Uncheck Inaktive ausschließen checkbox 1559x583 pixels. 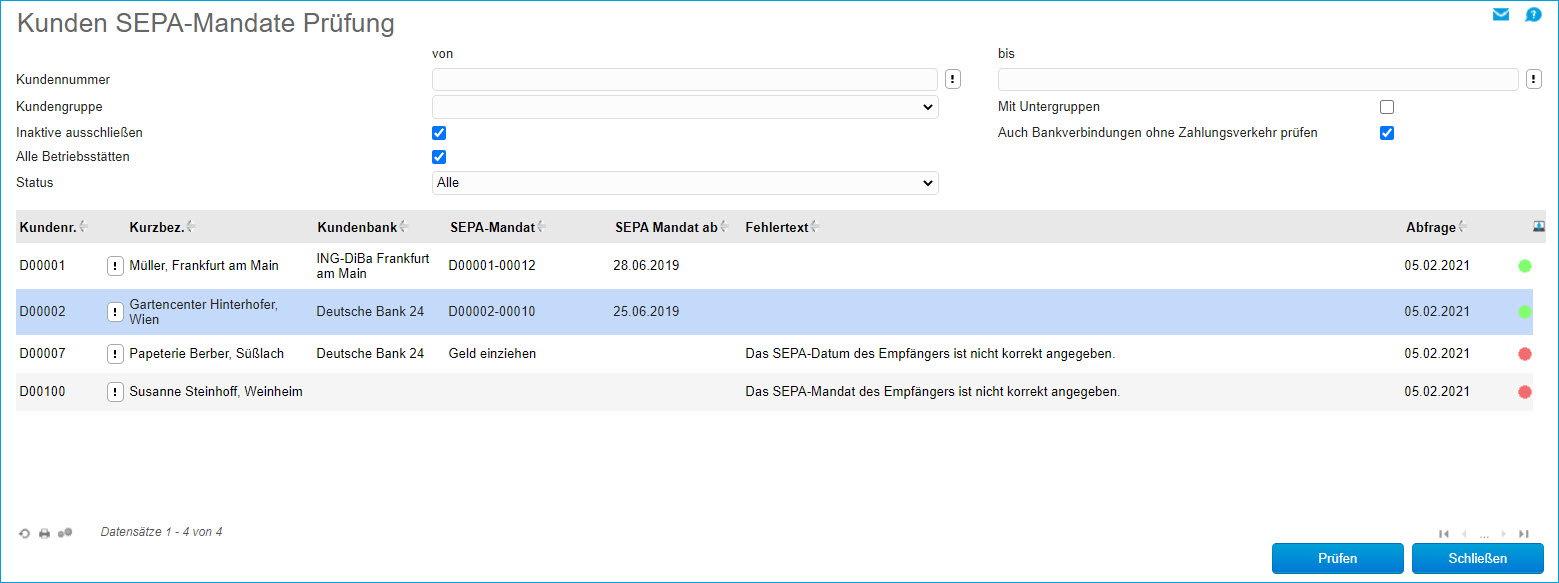pos(439,133)
